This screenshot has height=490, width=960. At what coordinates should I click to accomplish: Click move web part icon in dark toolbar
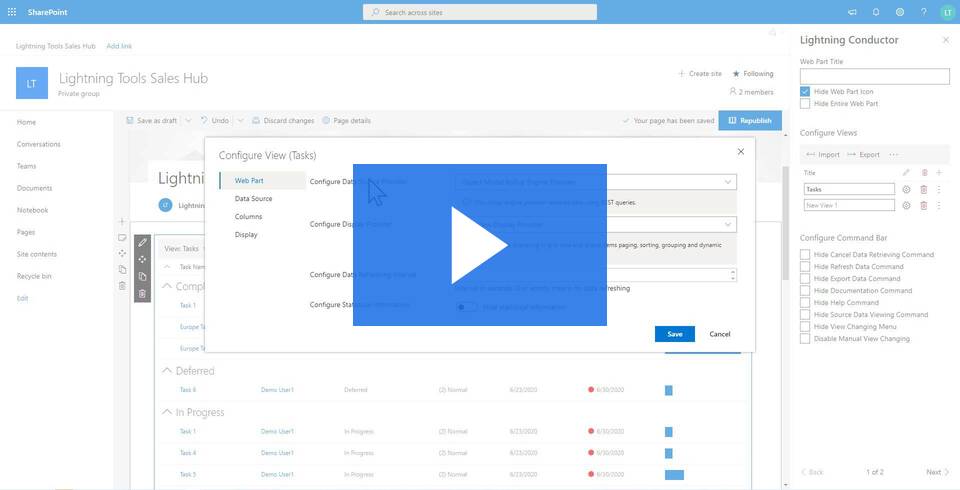pos(142,260)
